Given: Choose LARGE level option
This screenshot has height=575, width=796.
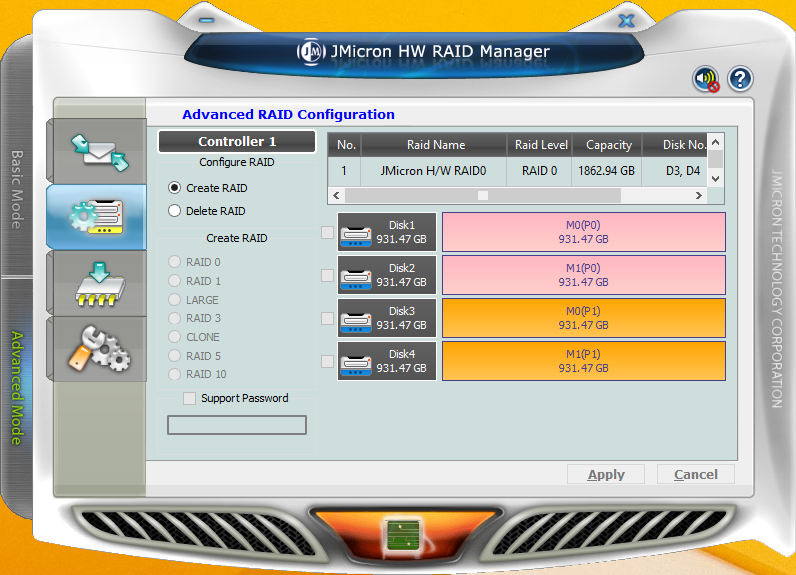Looking at the screenshot, I should click(x=174, y=299).
